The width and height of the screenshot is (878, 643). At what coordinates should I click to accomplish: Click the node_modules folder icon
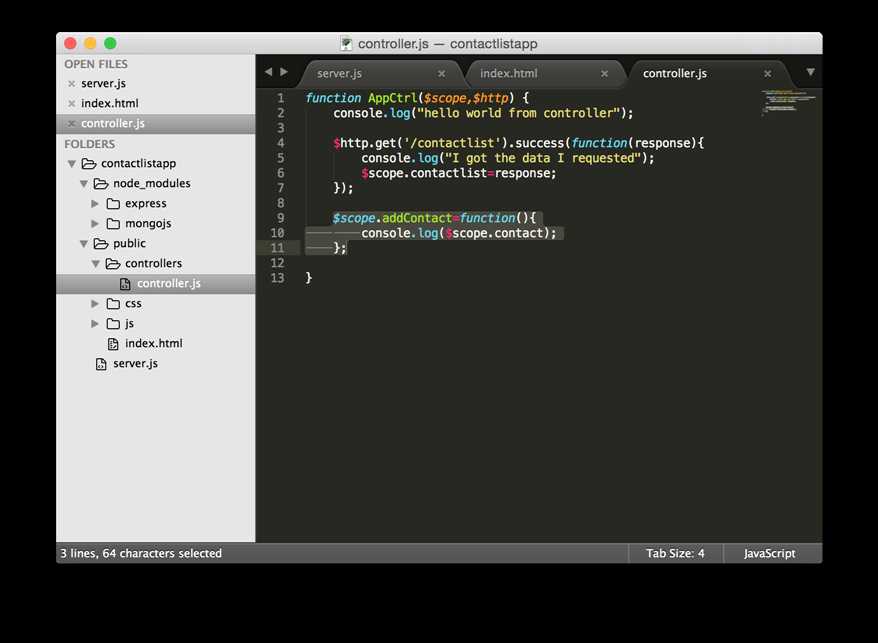coord(101,184)
